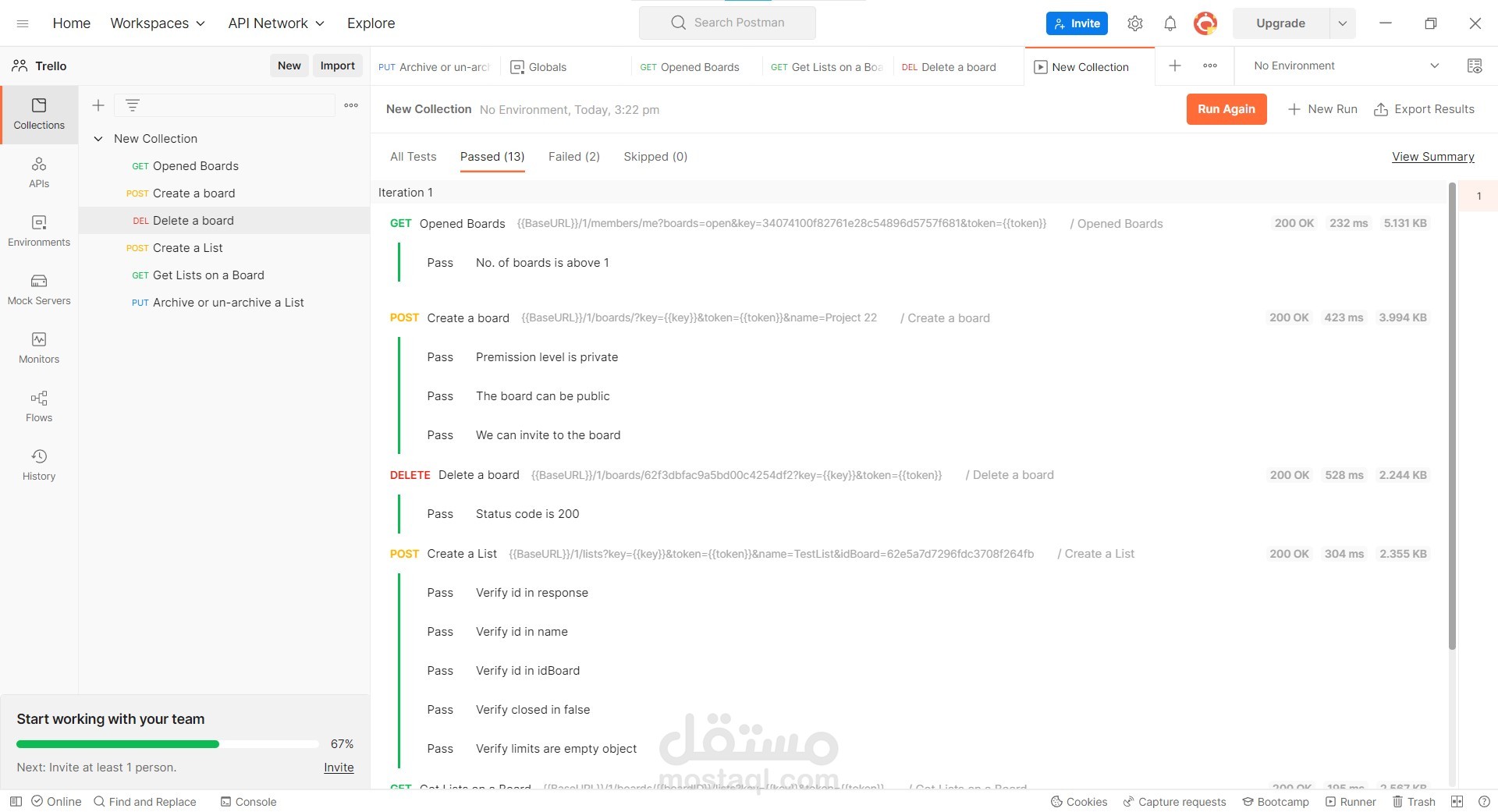Click the New button in Trello workspace
The image size is (1498, 812).
point(289,66)
